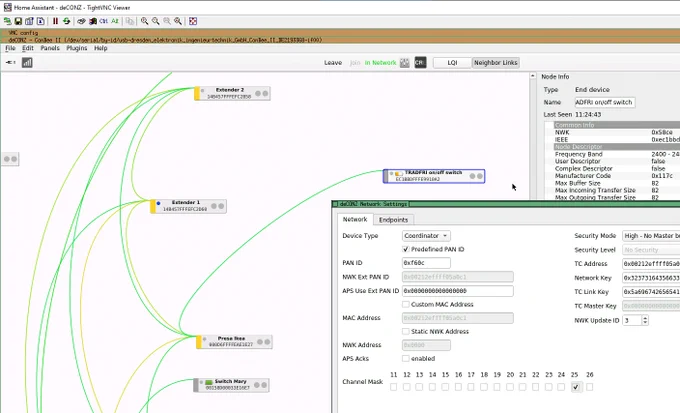Click the scroll up arrow beside Node Info
Image resolution: width=680 pixels, height=413 pixels.
coord(533,76)
